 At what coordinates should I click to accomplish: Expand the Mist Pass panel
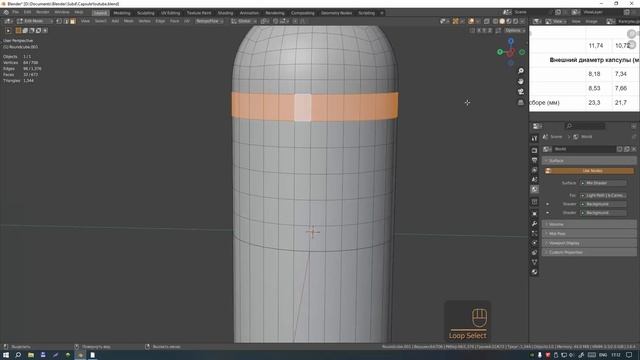[x=589, y=234]
